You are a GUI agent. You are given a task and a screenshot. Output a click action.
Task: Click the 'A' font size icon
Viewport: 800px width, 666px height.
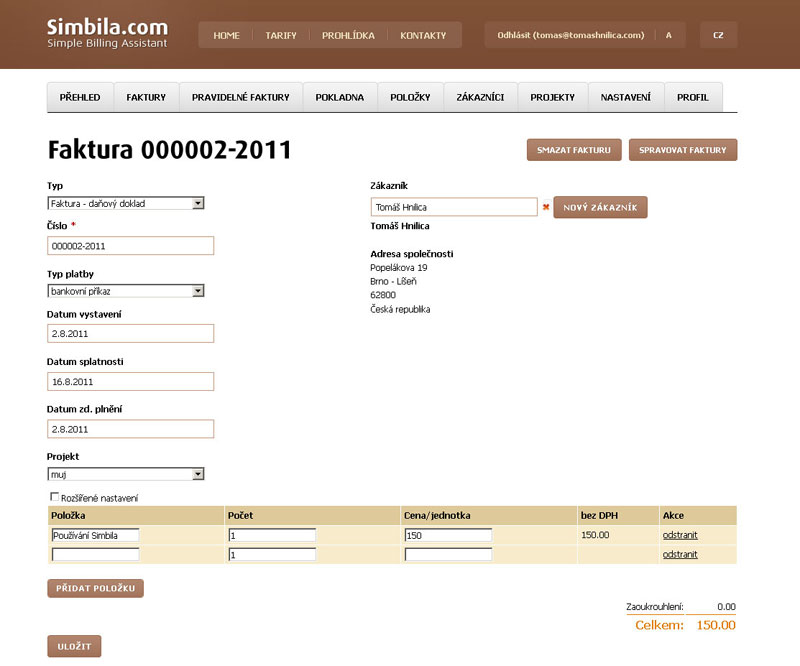pos(668,35)
